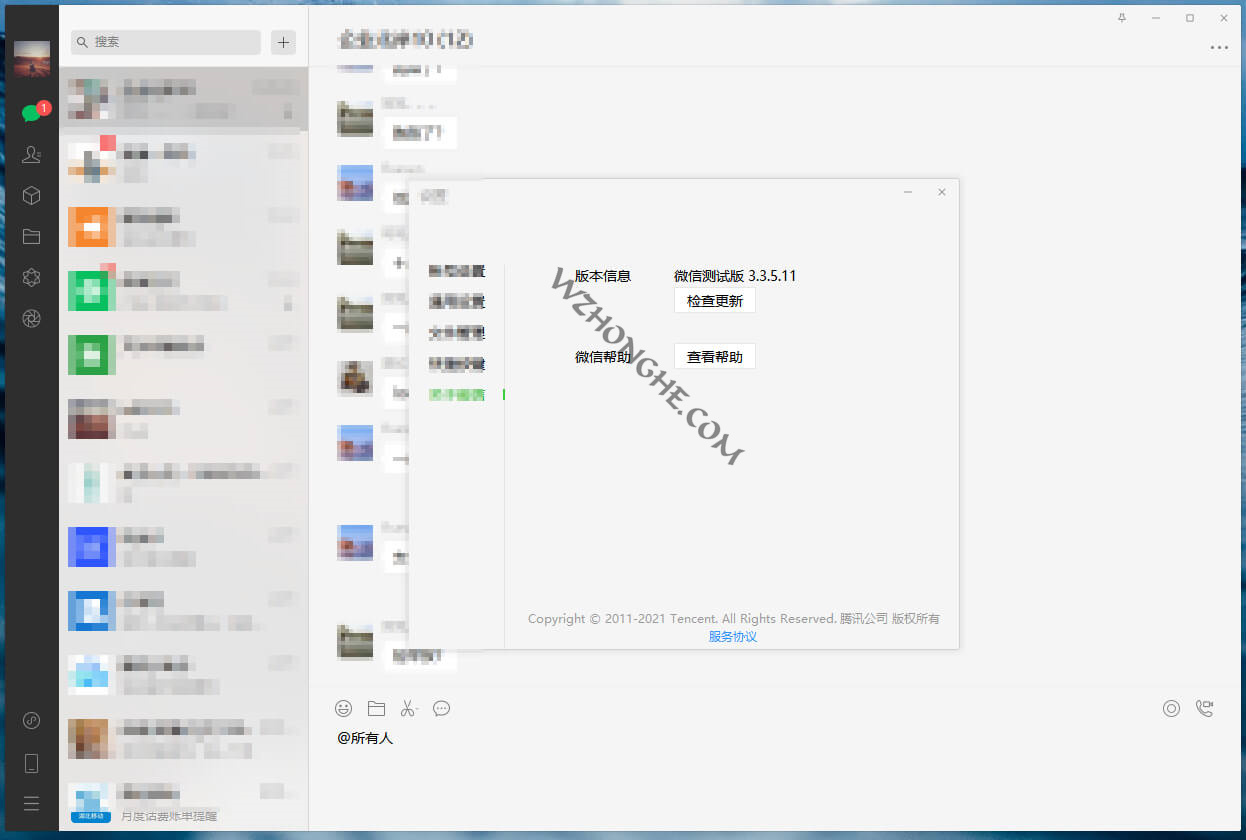The height and width of the screenshot is (840, 1246).
Task: Start a new chat with the plus button
Action: (x=283, y=43)
